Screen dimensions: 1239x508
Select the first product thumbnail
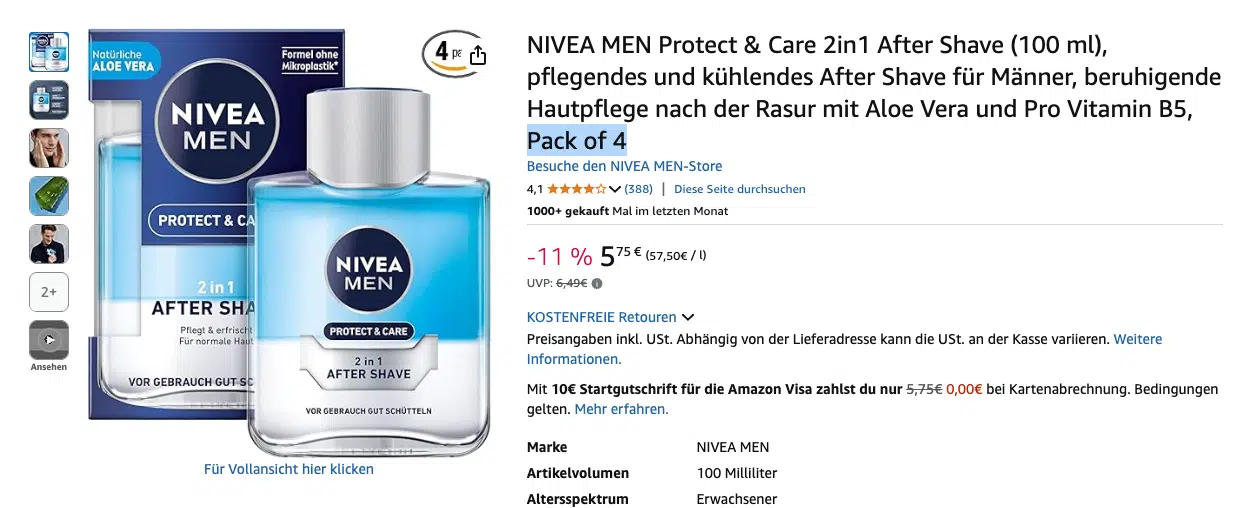pos(49,52)
